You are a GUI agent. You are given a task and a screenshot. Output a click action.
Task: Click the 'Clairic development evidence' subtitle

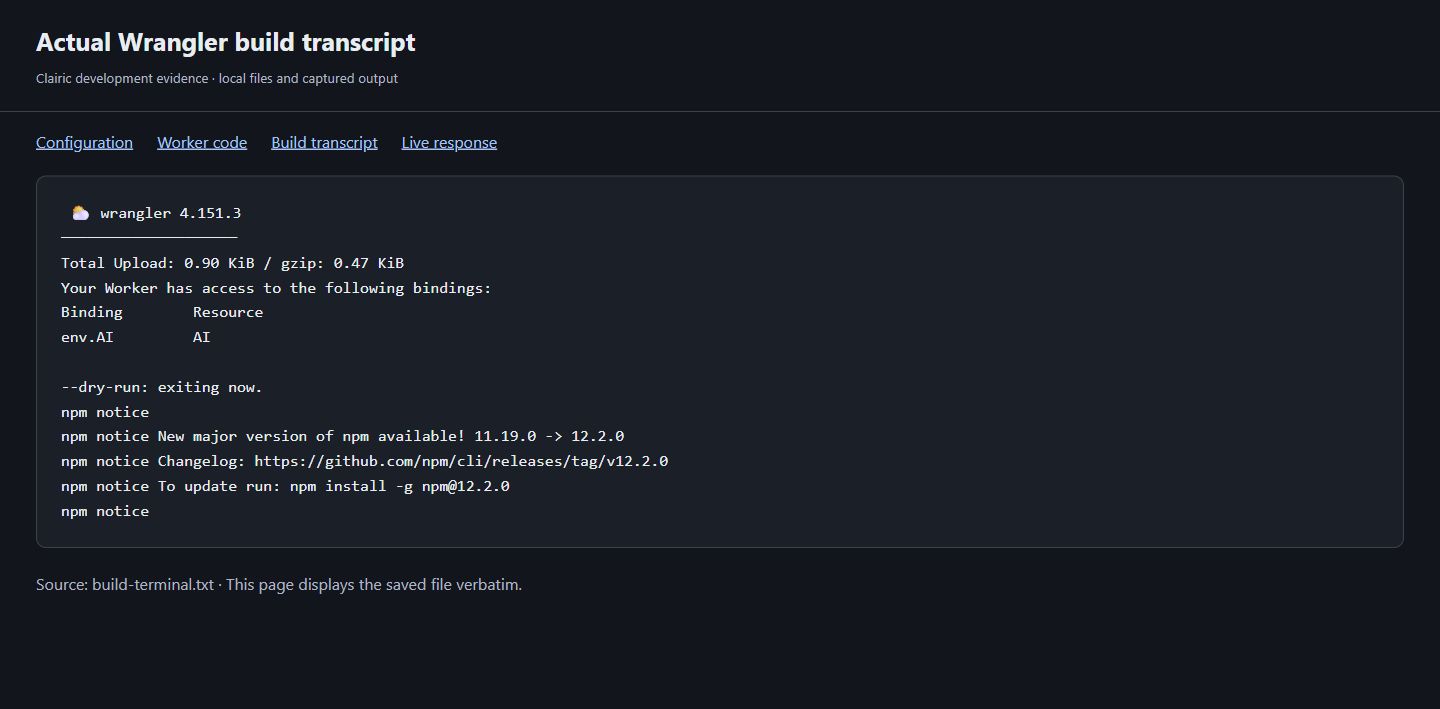(x=217, y=78)
